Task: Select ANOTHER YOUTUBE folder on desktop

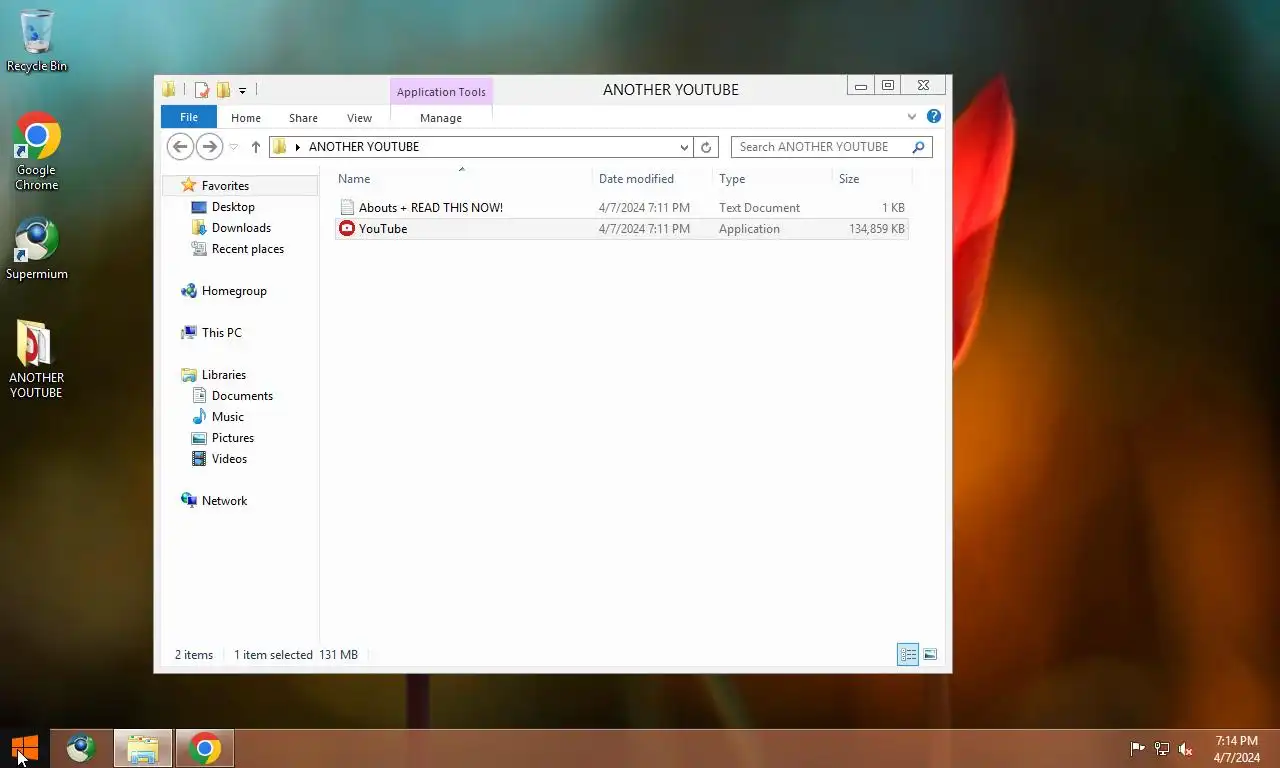Action: click(37, 359)
